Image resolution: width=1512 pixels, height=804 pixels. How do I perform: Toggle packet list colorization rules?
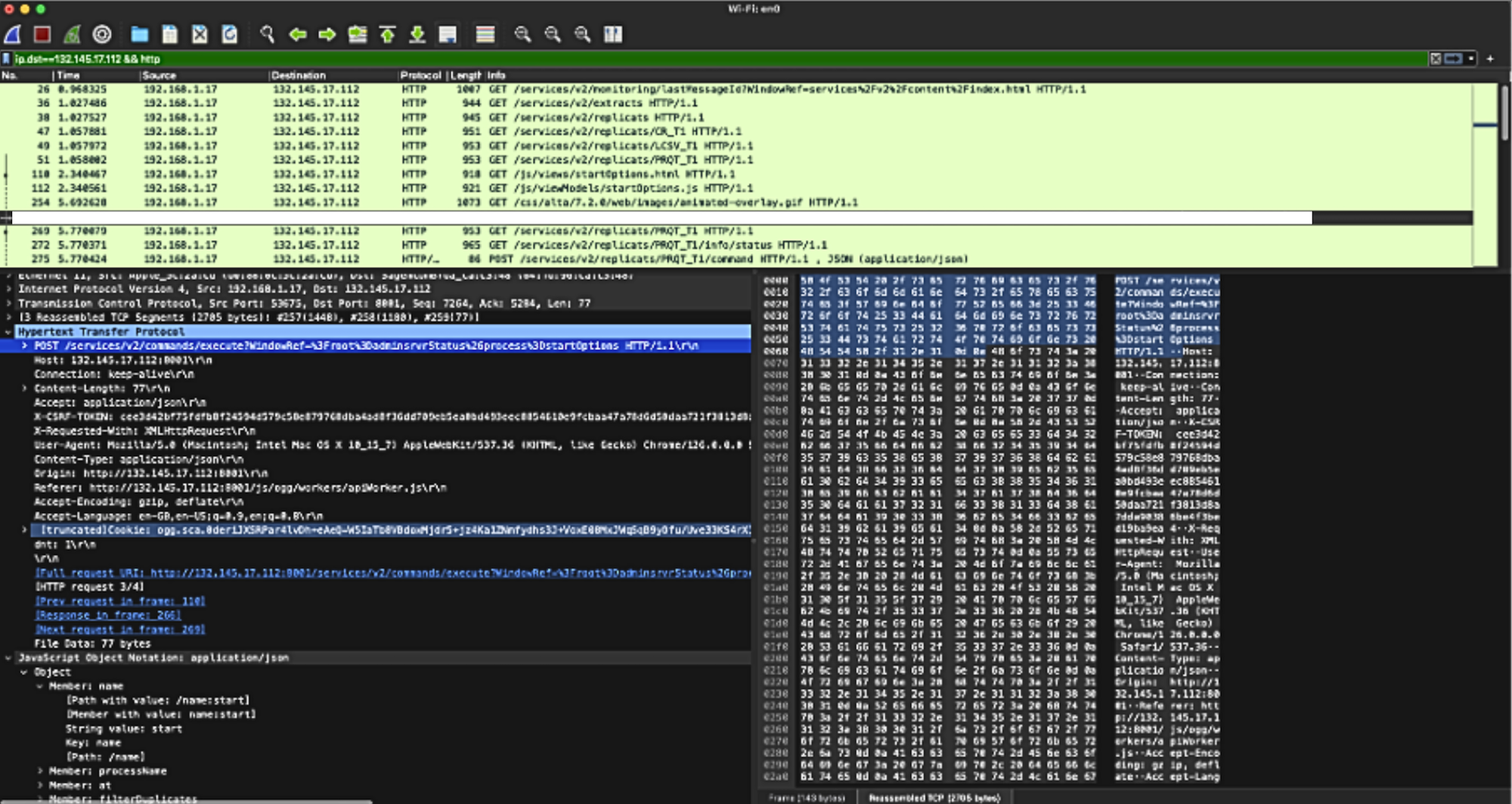(485, 34)
